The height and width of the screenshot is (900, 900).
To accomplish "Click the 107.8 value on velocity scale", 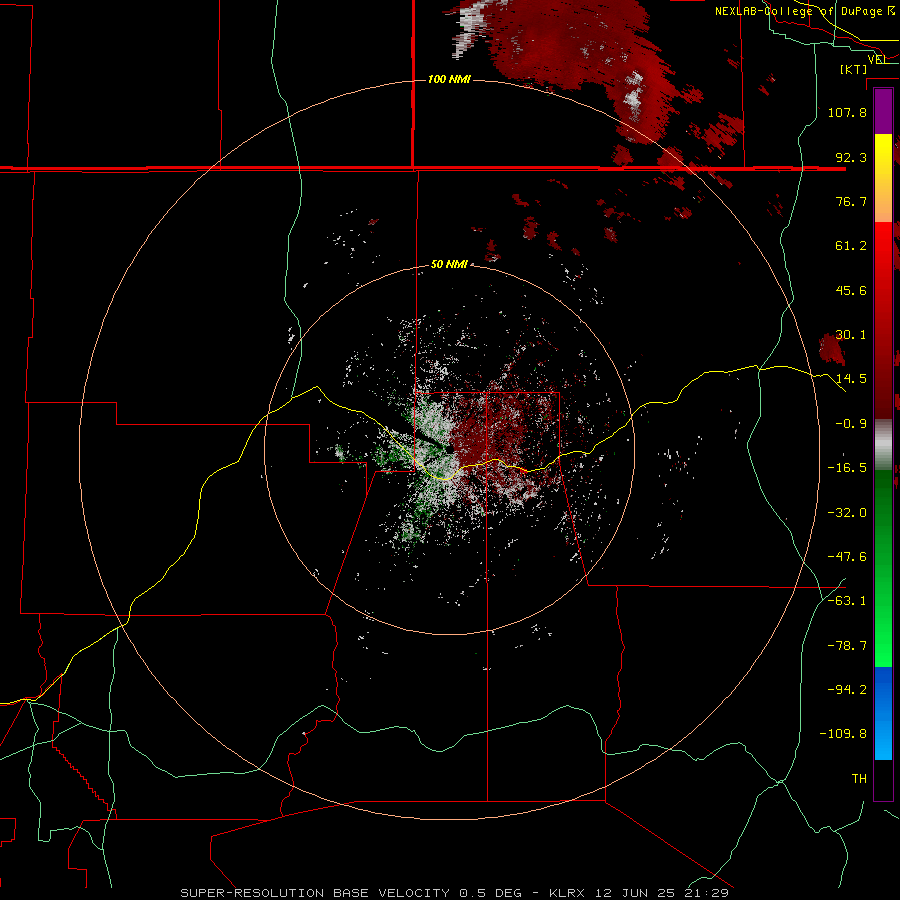I will [x=847, y=112].
